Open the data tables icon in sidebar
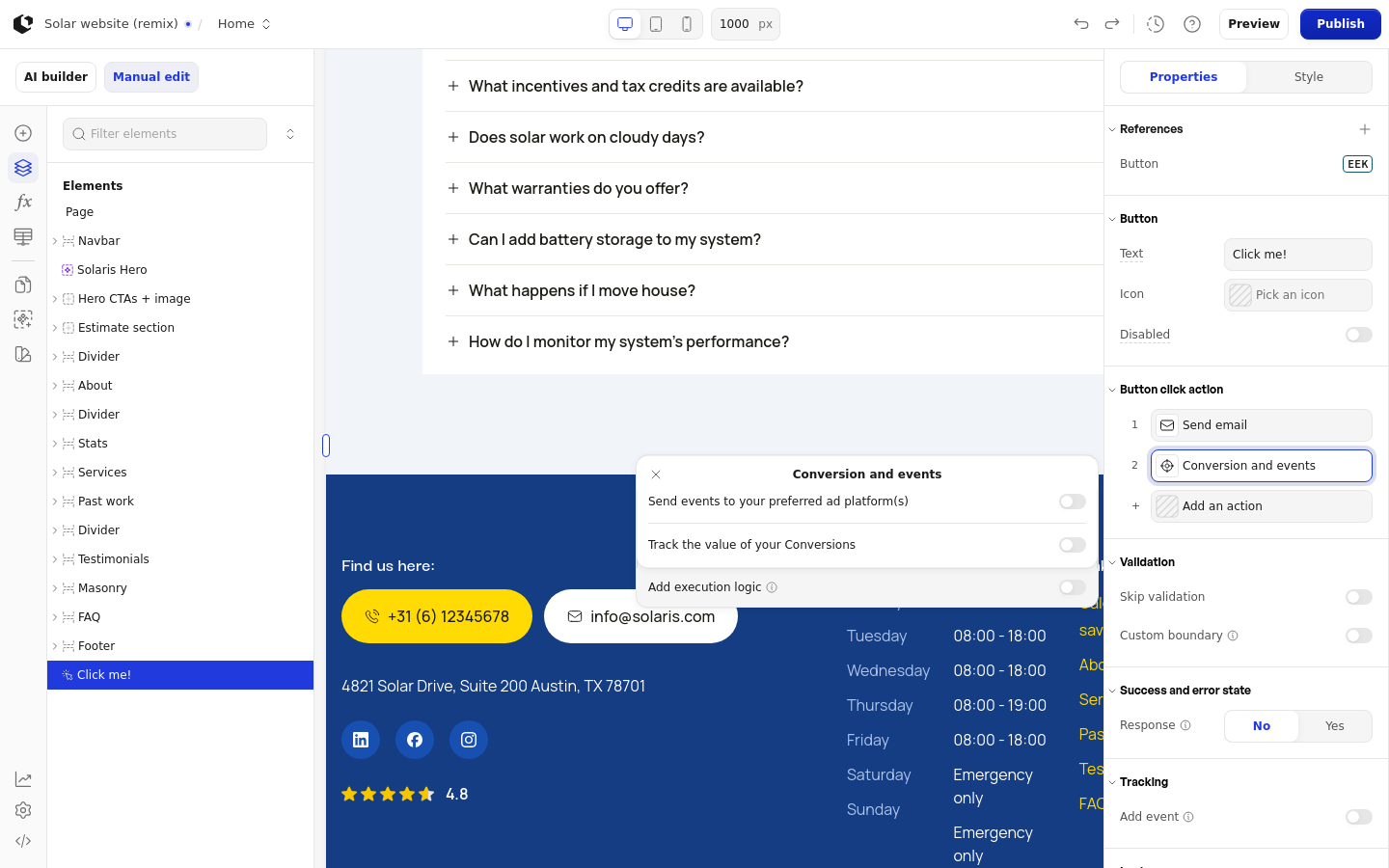This screenshot has height=868, width=1389. click(23, 237)
